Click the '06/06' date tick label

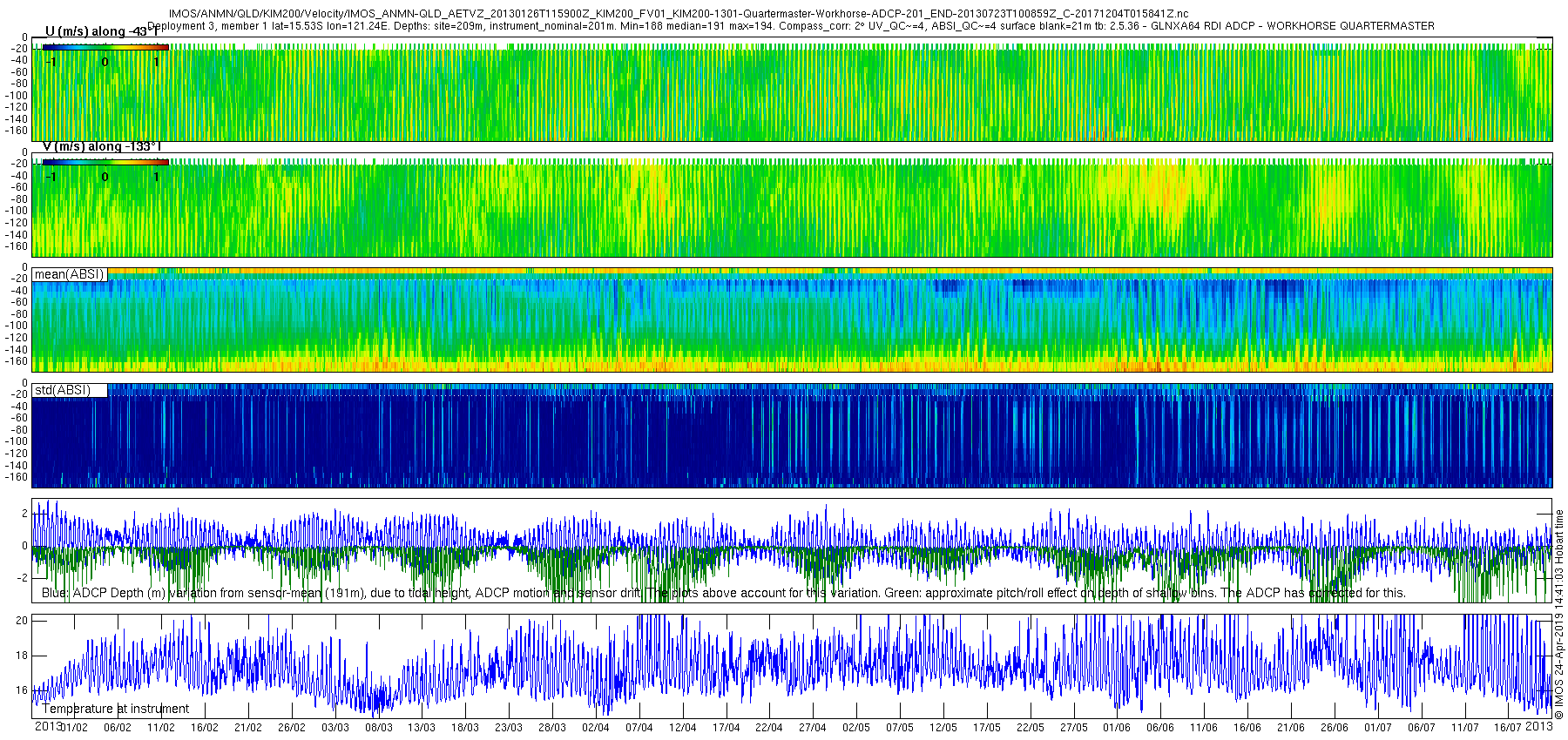click(x=1160, y=728)
